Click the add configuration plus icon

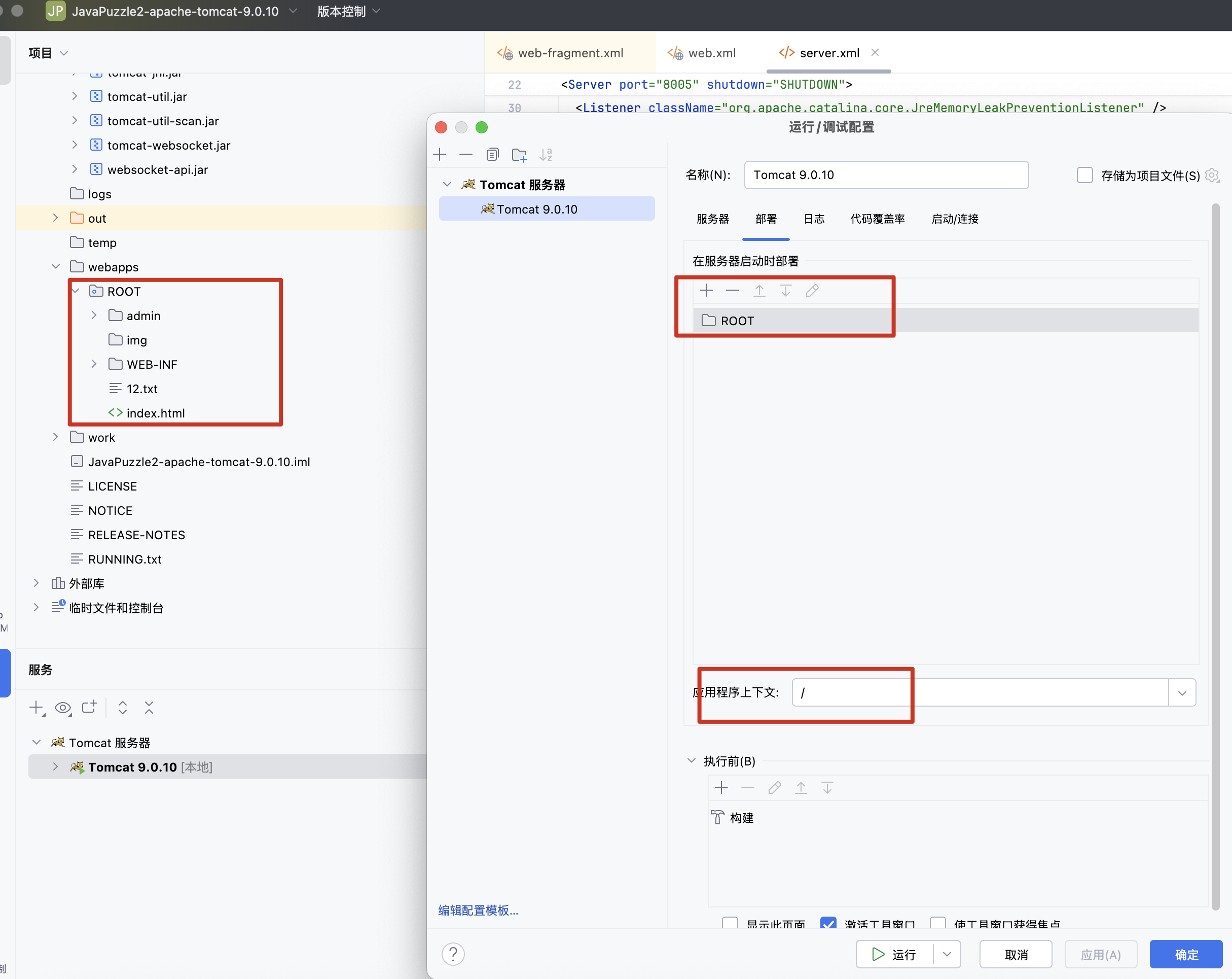(x=440, y=154)
